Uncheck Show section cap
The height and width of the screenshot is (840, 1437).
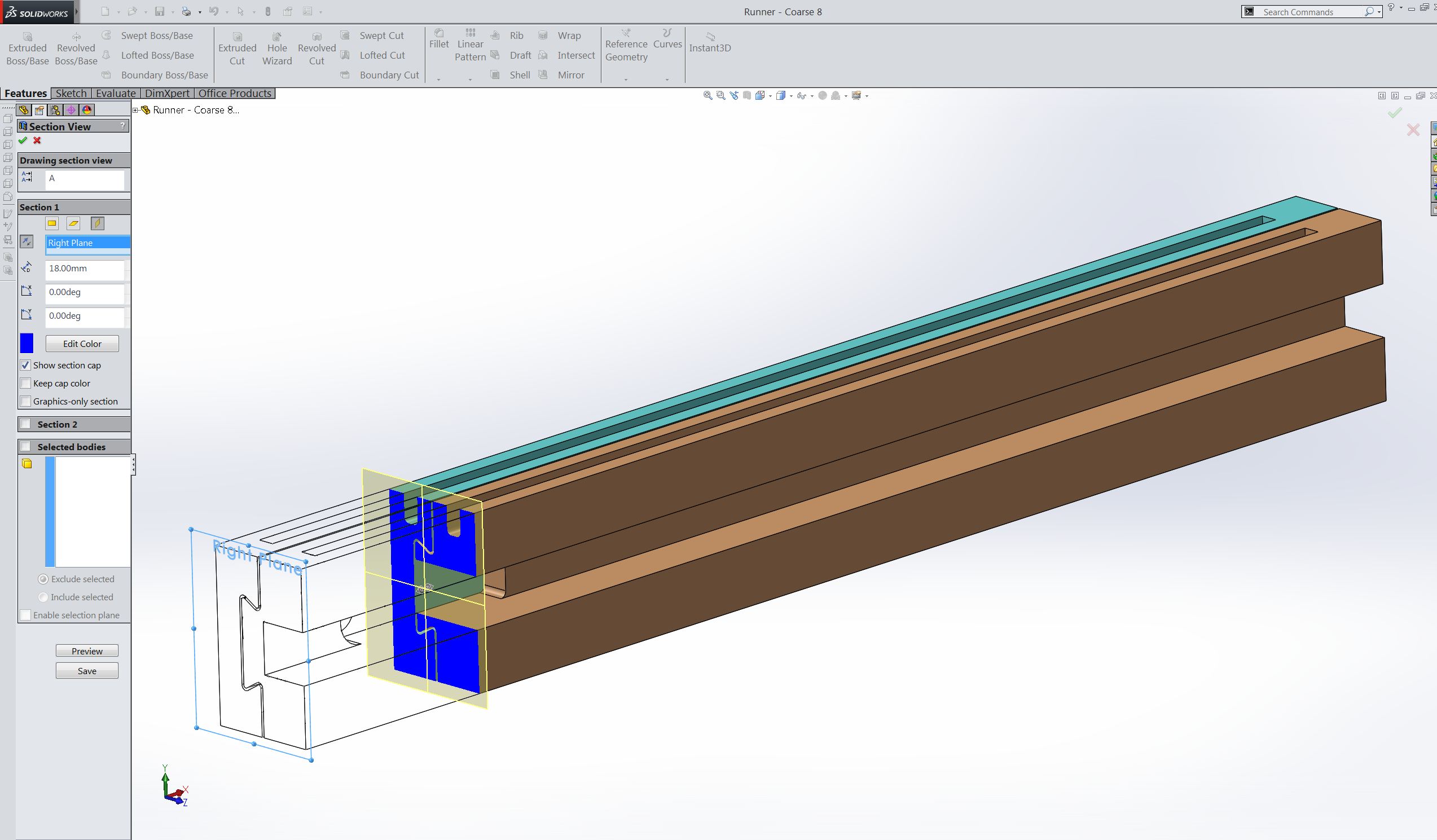pos(25,365)
